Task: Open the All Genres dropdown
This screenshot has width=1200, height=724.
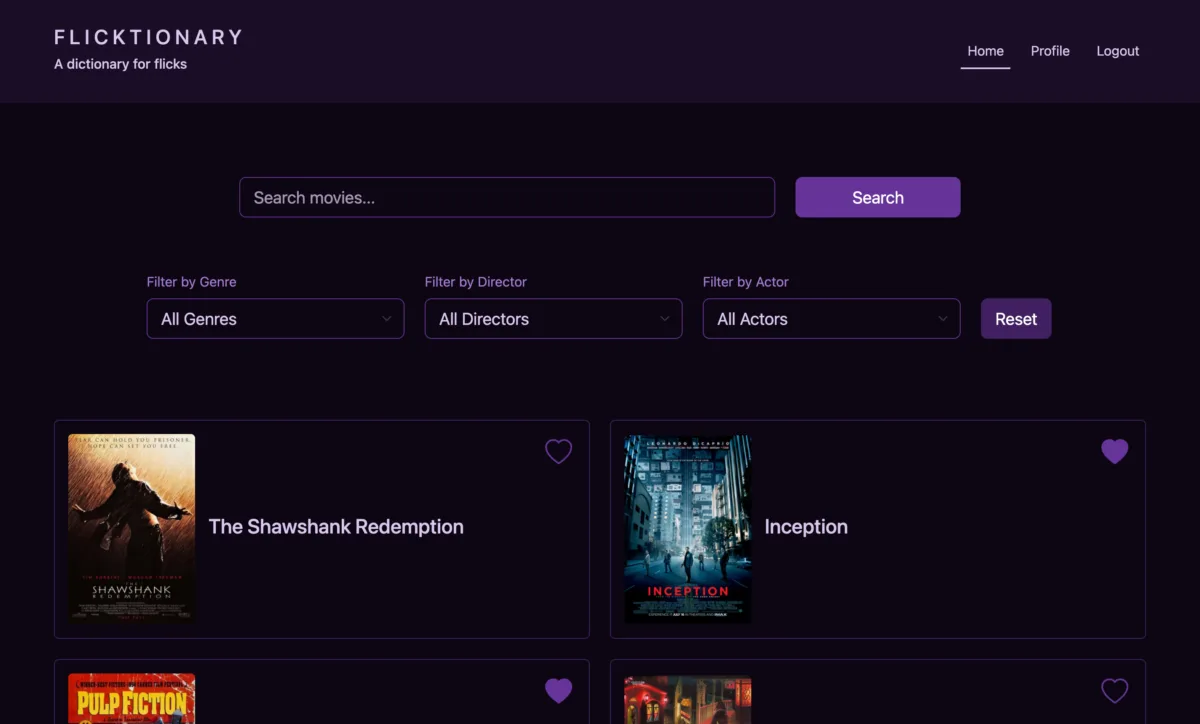Action: [275, 318]
